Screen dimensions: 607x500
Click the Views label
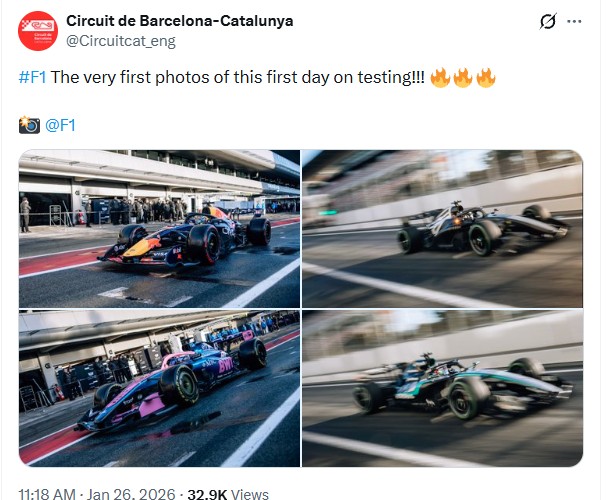[251, 494]
